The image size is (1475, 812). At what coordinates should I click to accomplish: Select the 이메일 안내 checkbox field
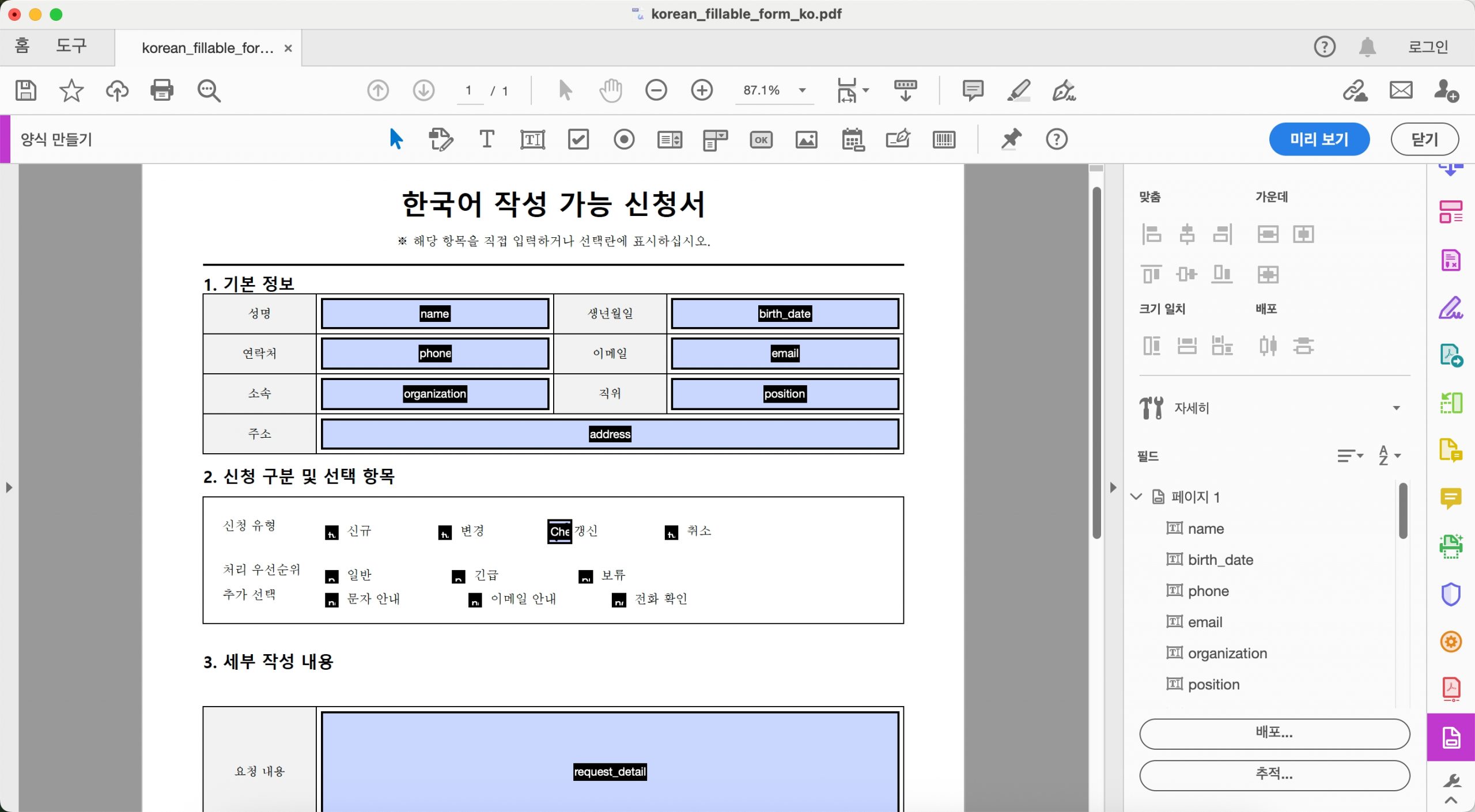[475, 600]
